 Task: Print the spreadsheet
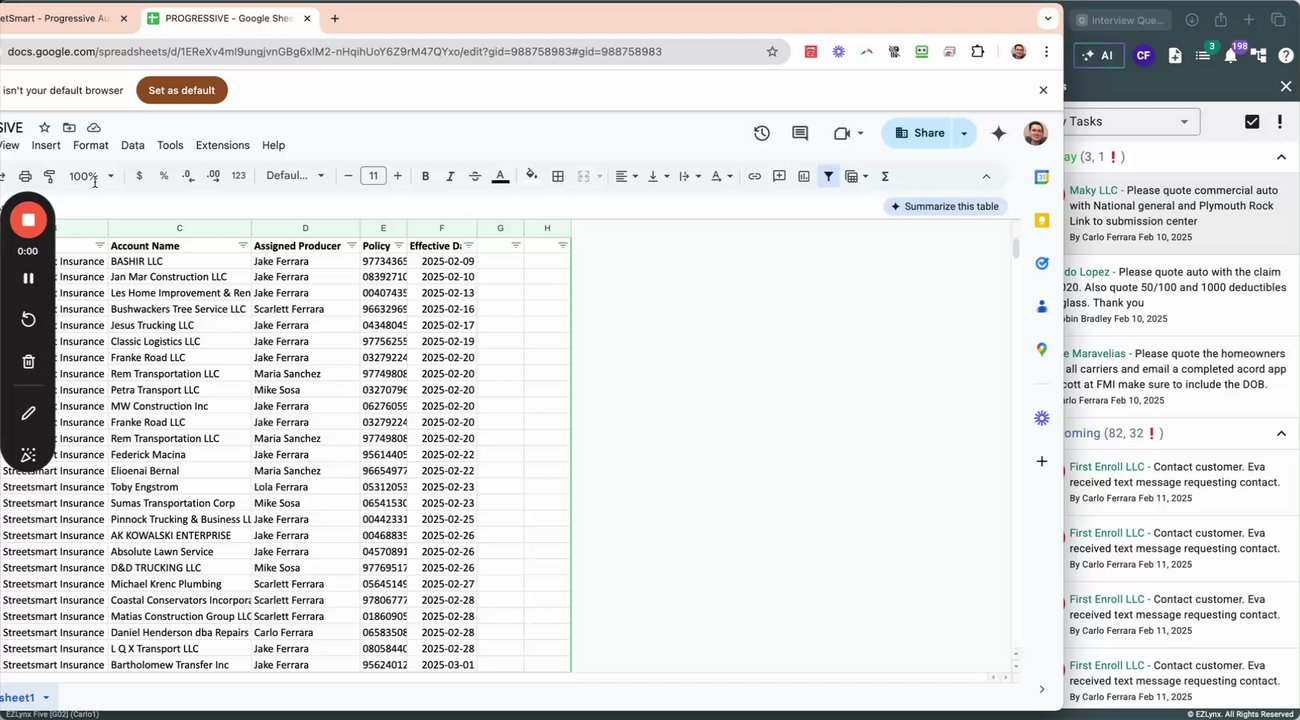pyautogui.click(x=26, y=176)
